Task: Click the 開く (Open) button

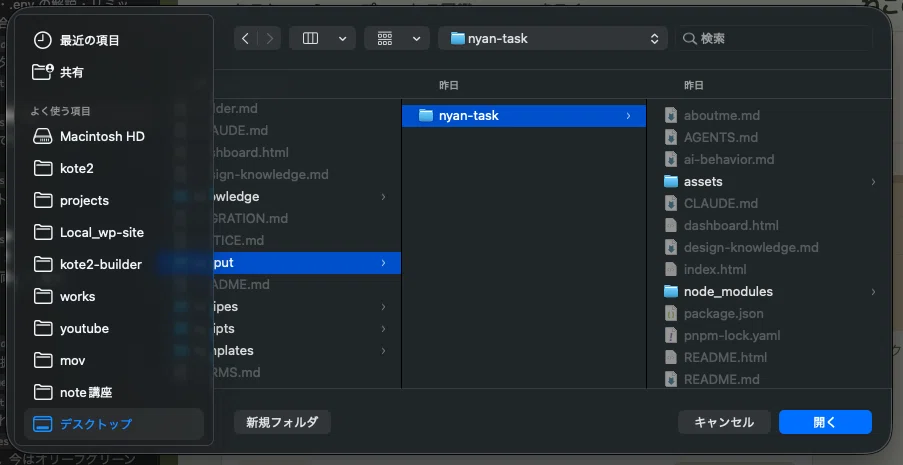Action: [x=825, y=422]
